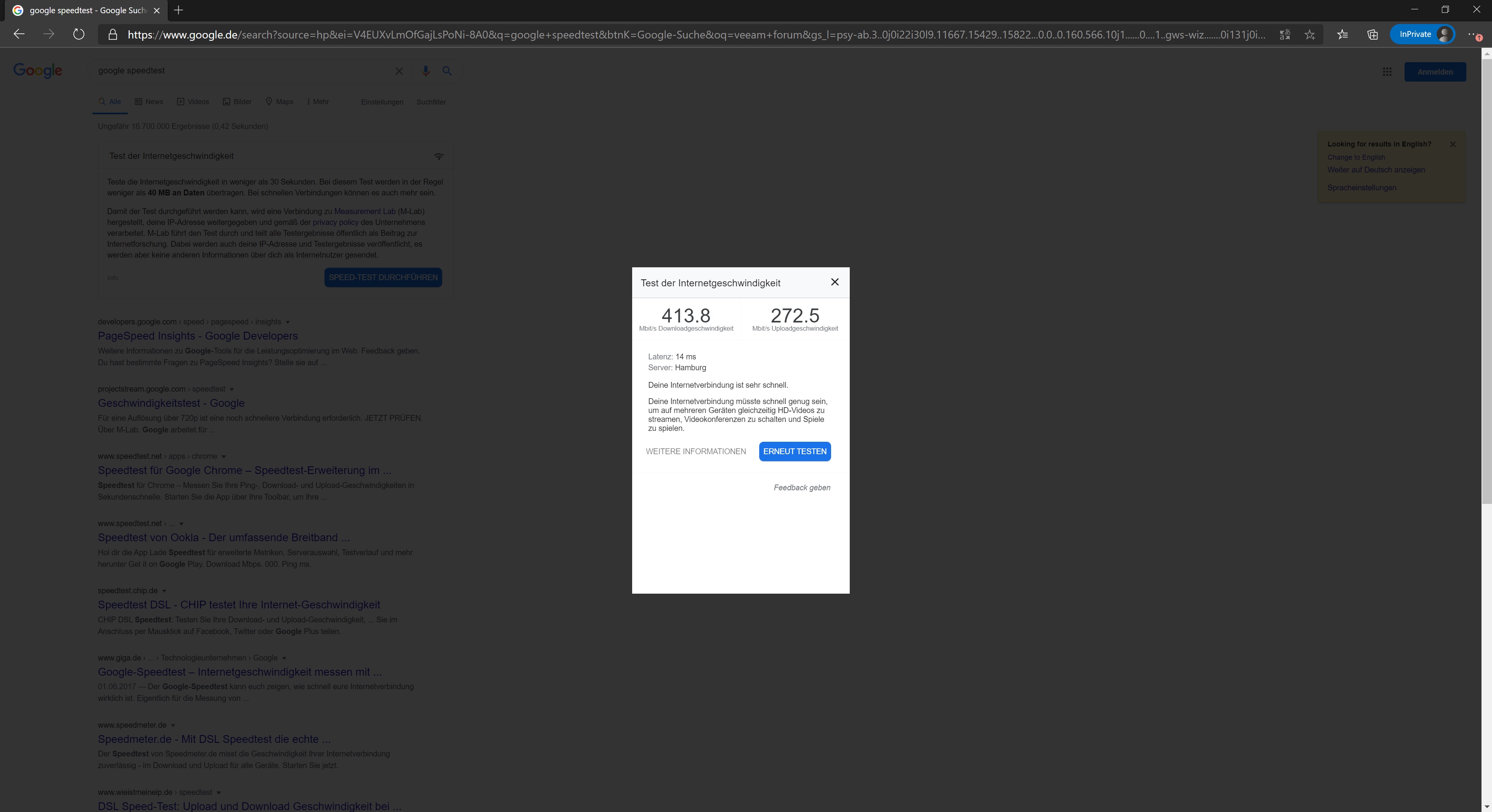
Task: Switch to the News tab
Action: 149,102
